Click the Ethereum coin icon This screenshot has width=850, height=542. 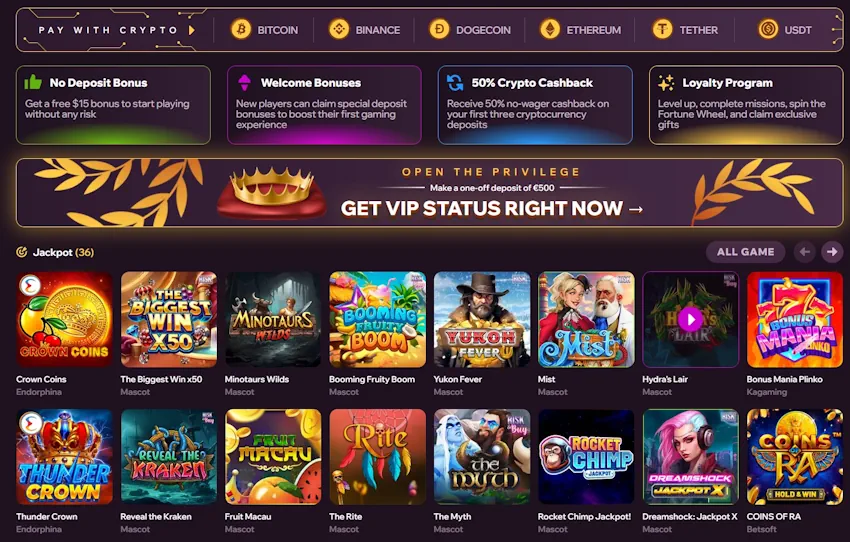tap(550, 30)
